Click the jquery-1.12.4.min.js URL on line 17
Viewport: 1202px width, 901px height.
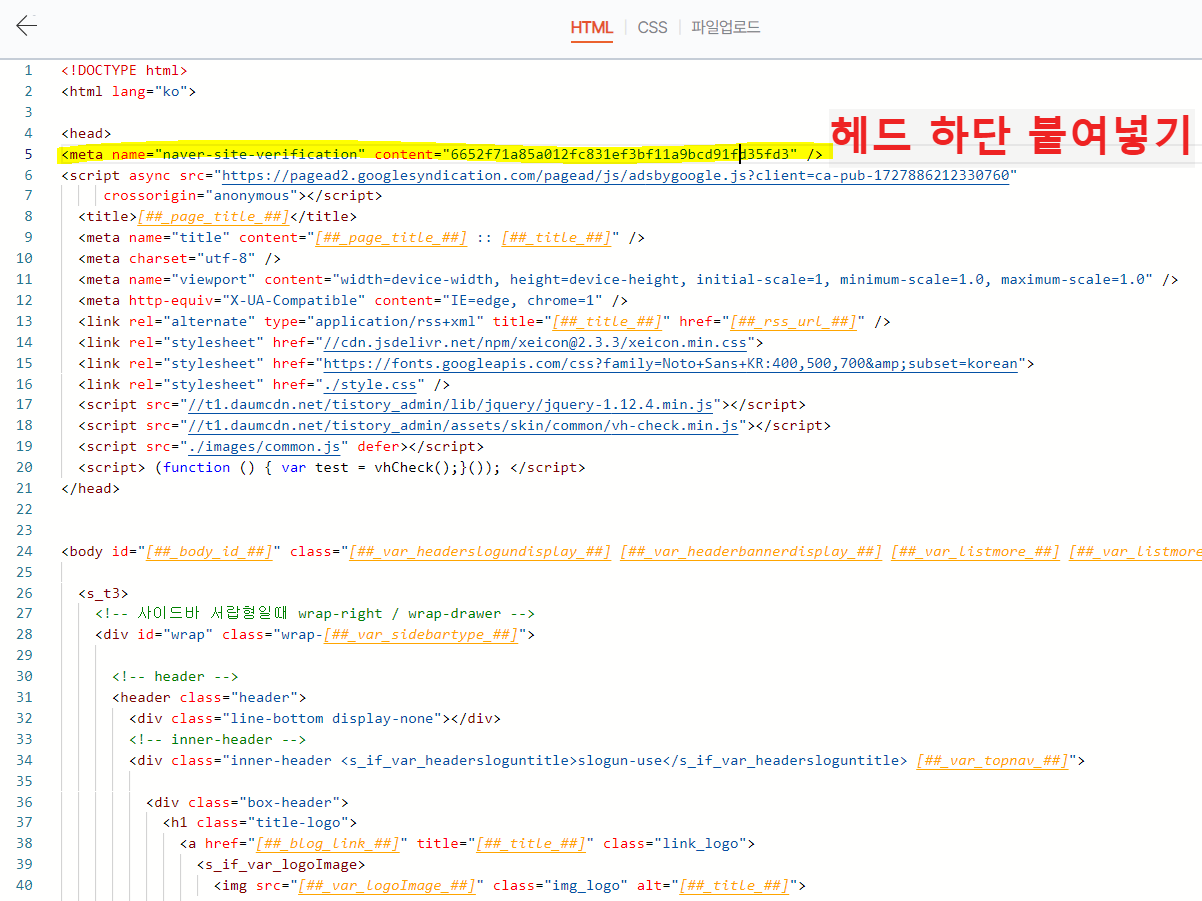point(451,405)
